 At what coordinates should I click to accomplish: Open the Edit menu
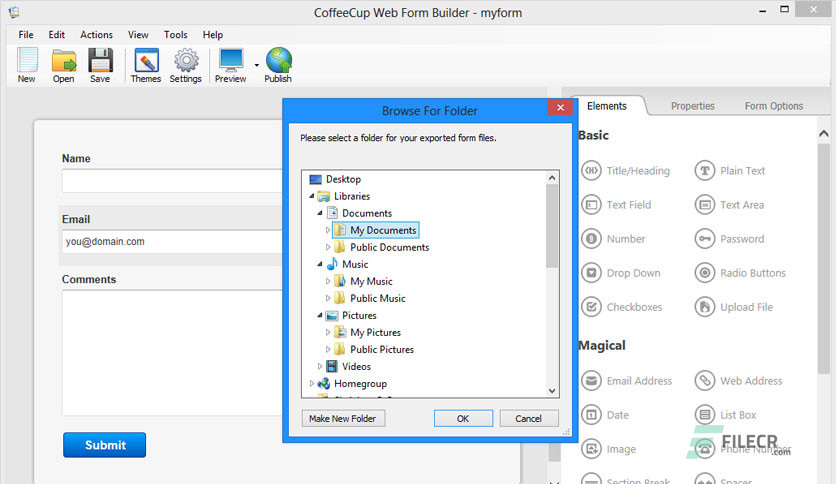57,35
